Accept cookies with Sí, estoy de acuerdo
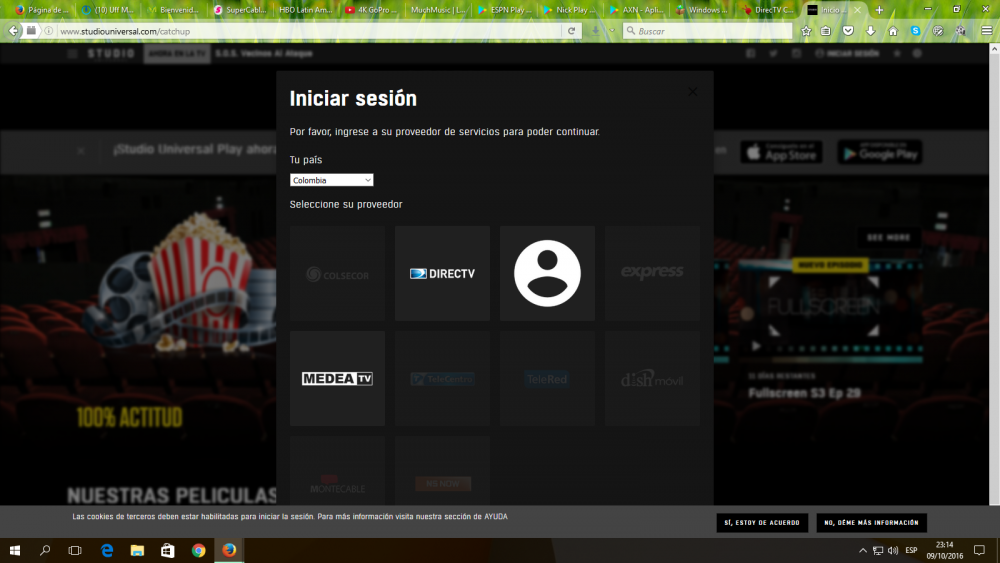 762,523
